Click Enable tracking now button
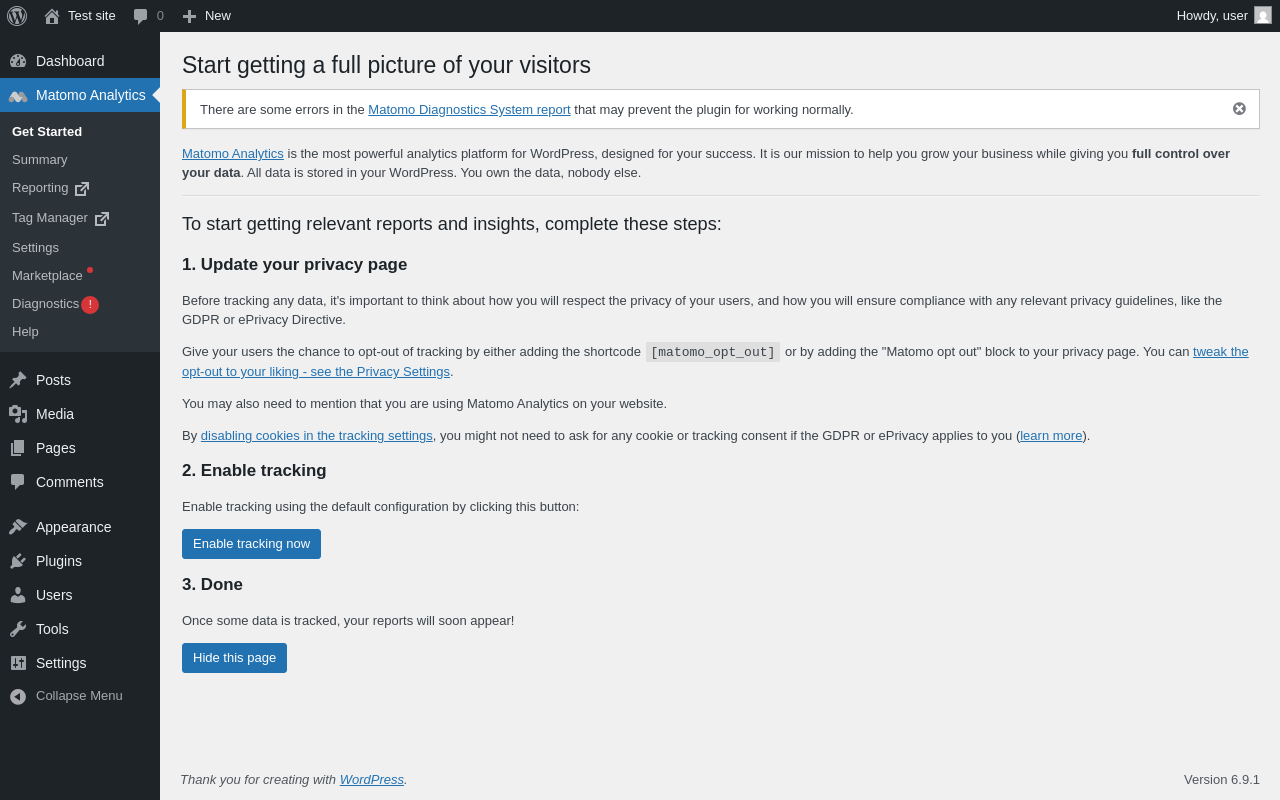 [251, 544]
